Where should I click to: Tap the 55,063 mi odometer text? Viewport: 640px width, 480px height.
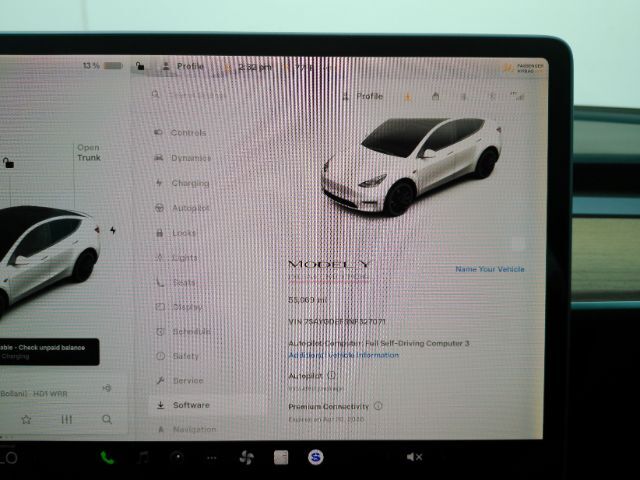click(x=307, y=300)
